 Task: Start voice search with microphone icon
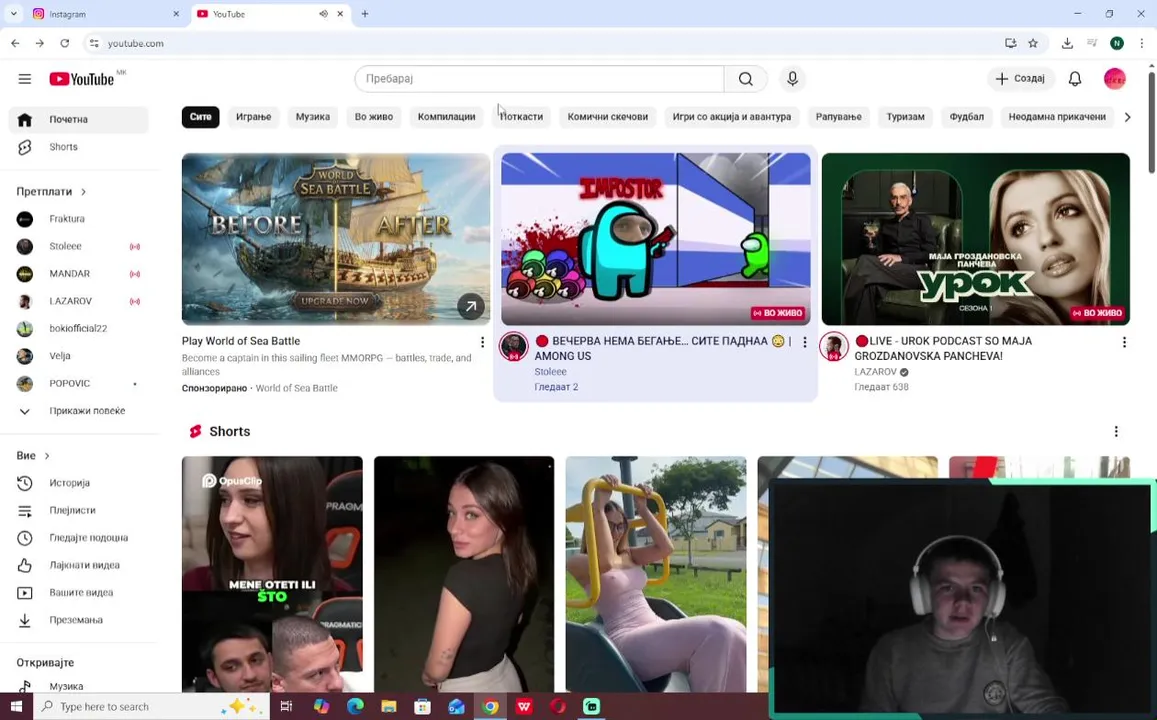tap(792, 79)
